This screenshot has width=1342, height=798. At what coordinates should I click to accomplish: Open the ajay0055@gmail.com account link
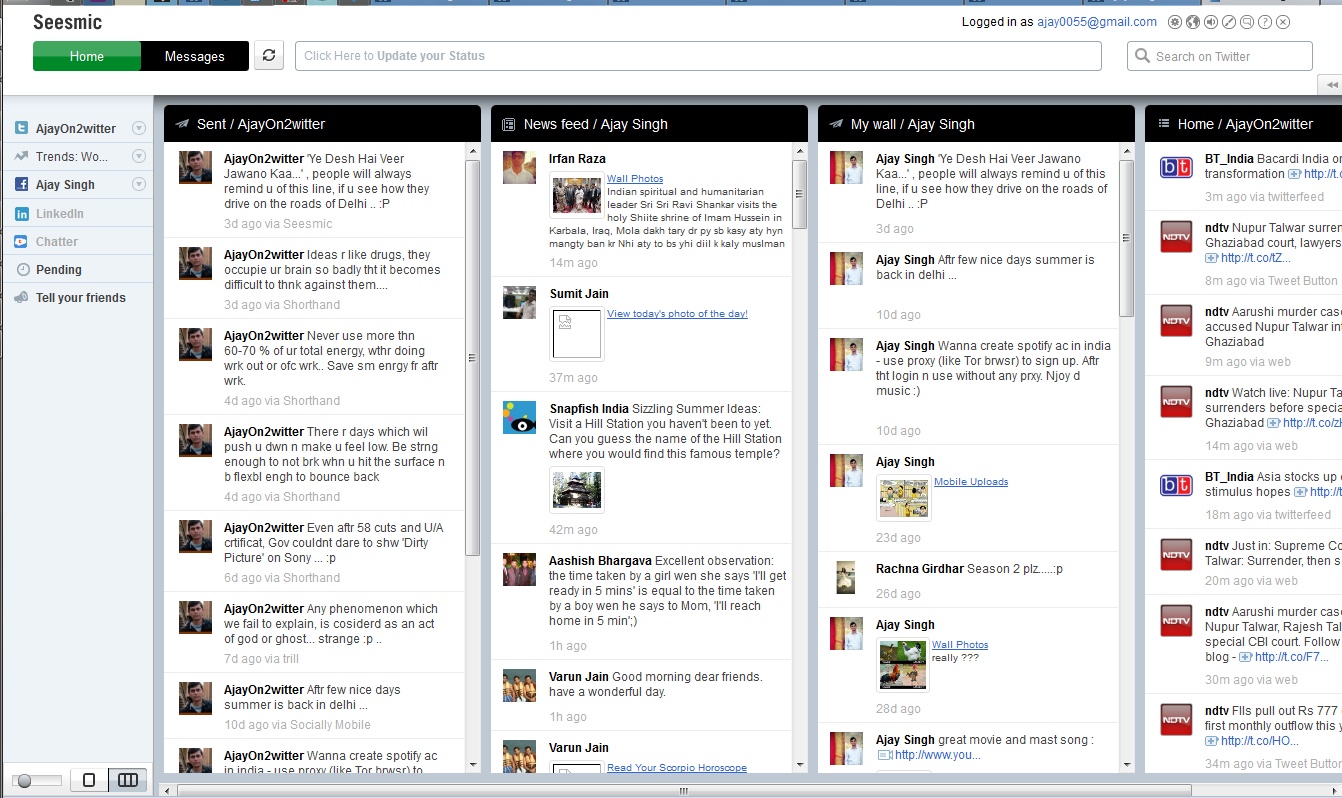pos(1097,22)
